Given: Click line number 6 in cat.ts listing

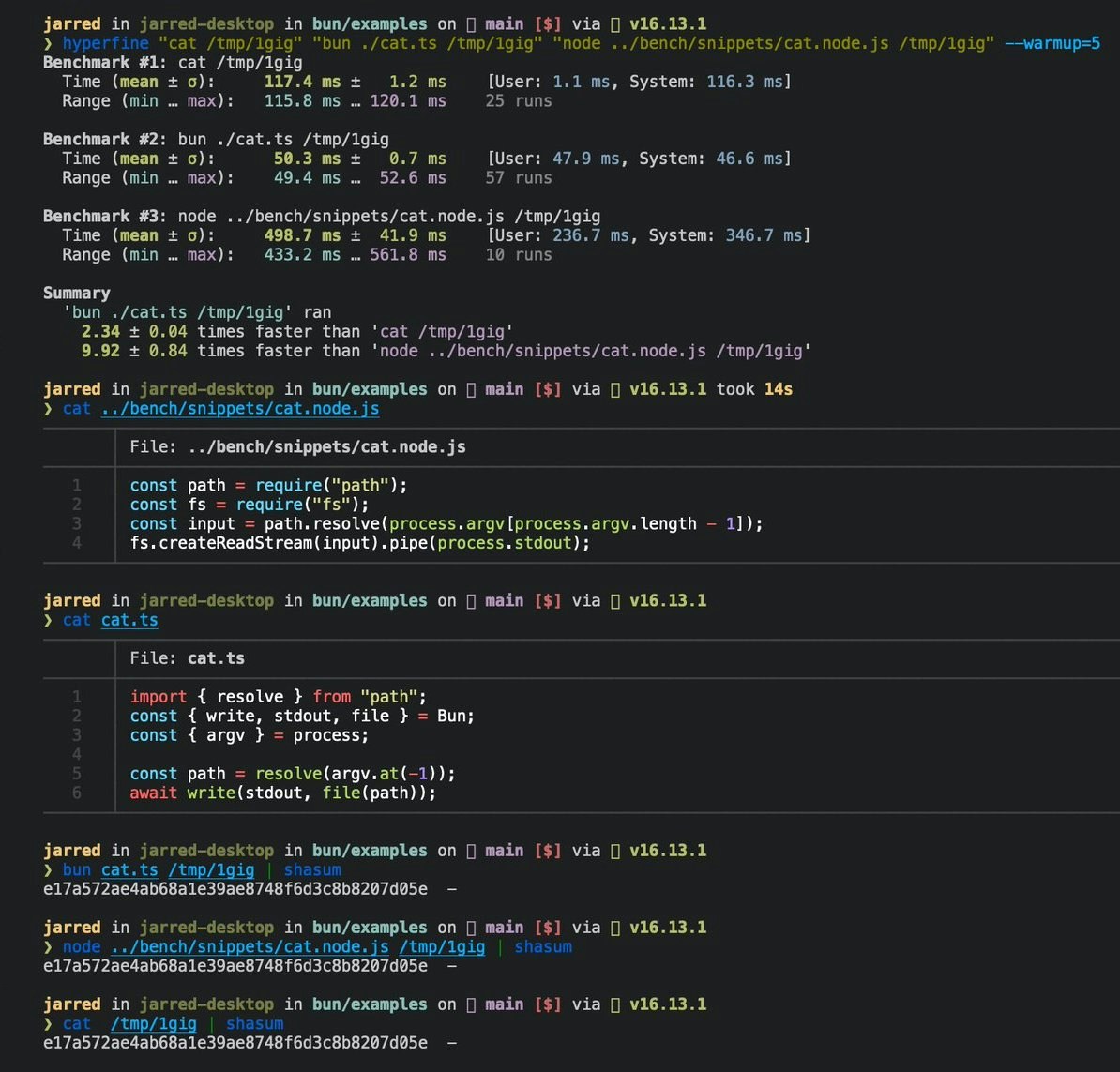Looking at the screenshot, I should (76, 793).
